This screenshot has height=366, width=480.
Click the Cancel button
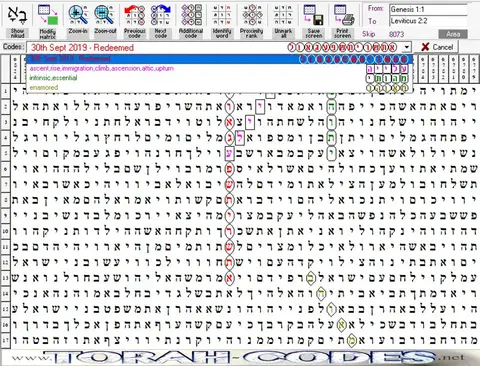[437, 47]
